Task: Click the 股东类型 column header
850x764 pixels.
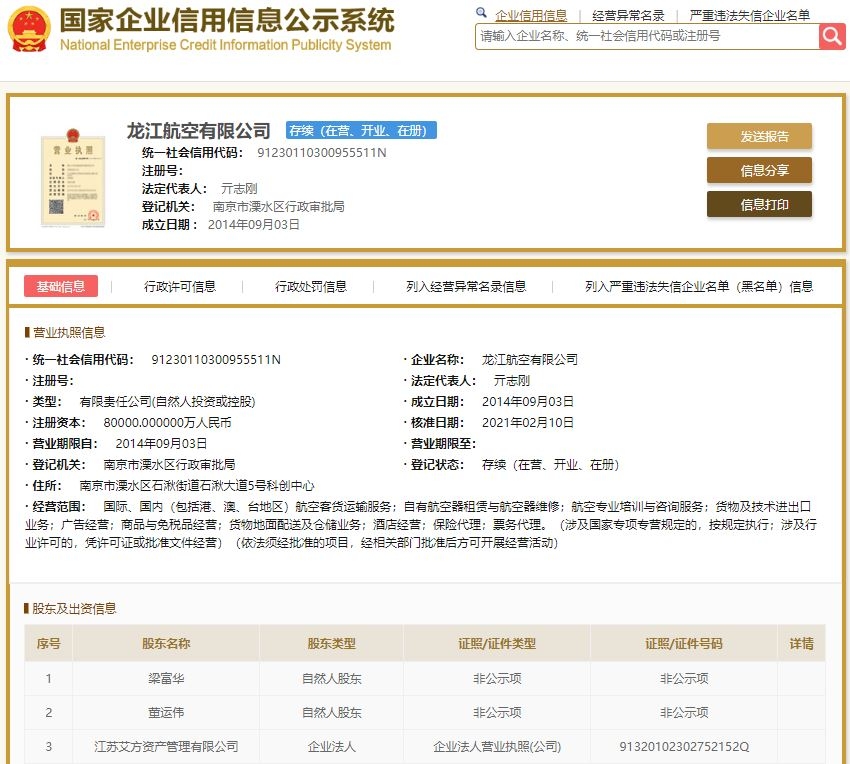Action: [x=331, y=644]
